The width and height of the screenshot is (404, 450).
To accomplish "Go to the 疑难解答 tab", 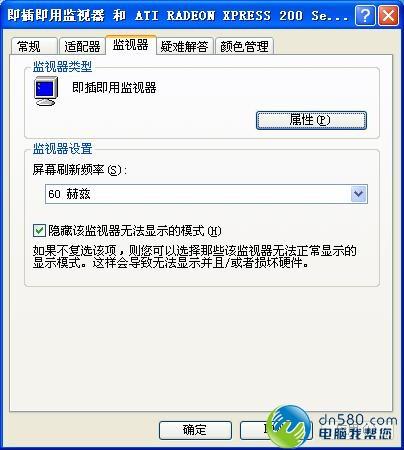I will [x=184, y=46].
